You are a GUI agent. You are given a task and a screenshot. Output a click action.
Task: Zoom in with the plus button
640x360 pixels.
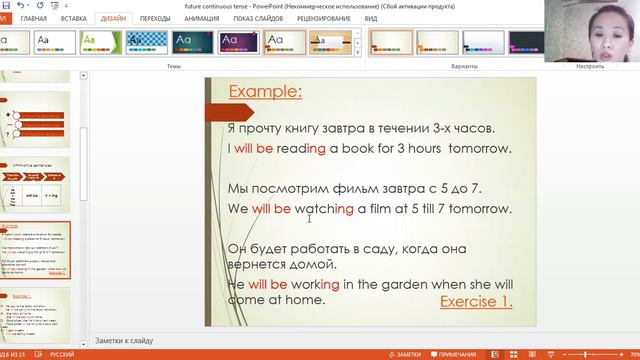click(x=621, y=354)
